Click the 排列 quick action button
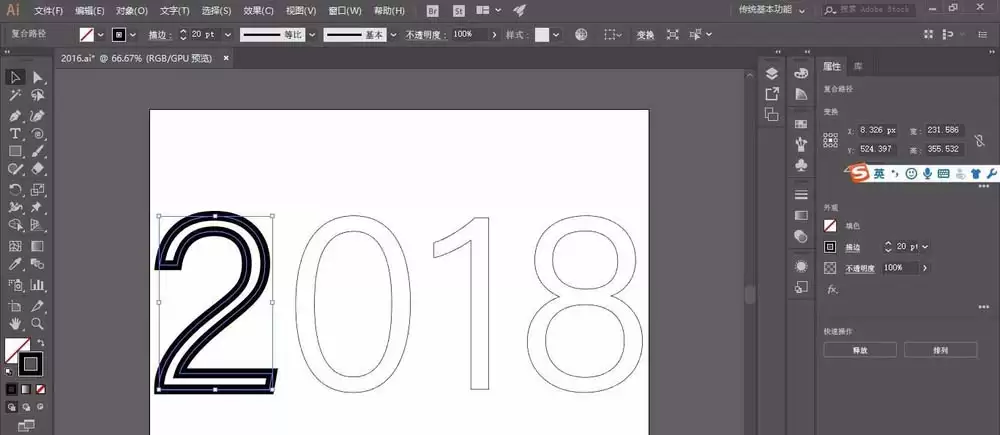This screenshot has height=435, width=1000. (941, 350)
